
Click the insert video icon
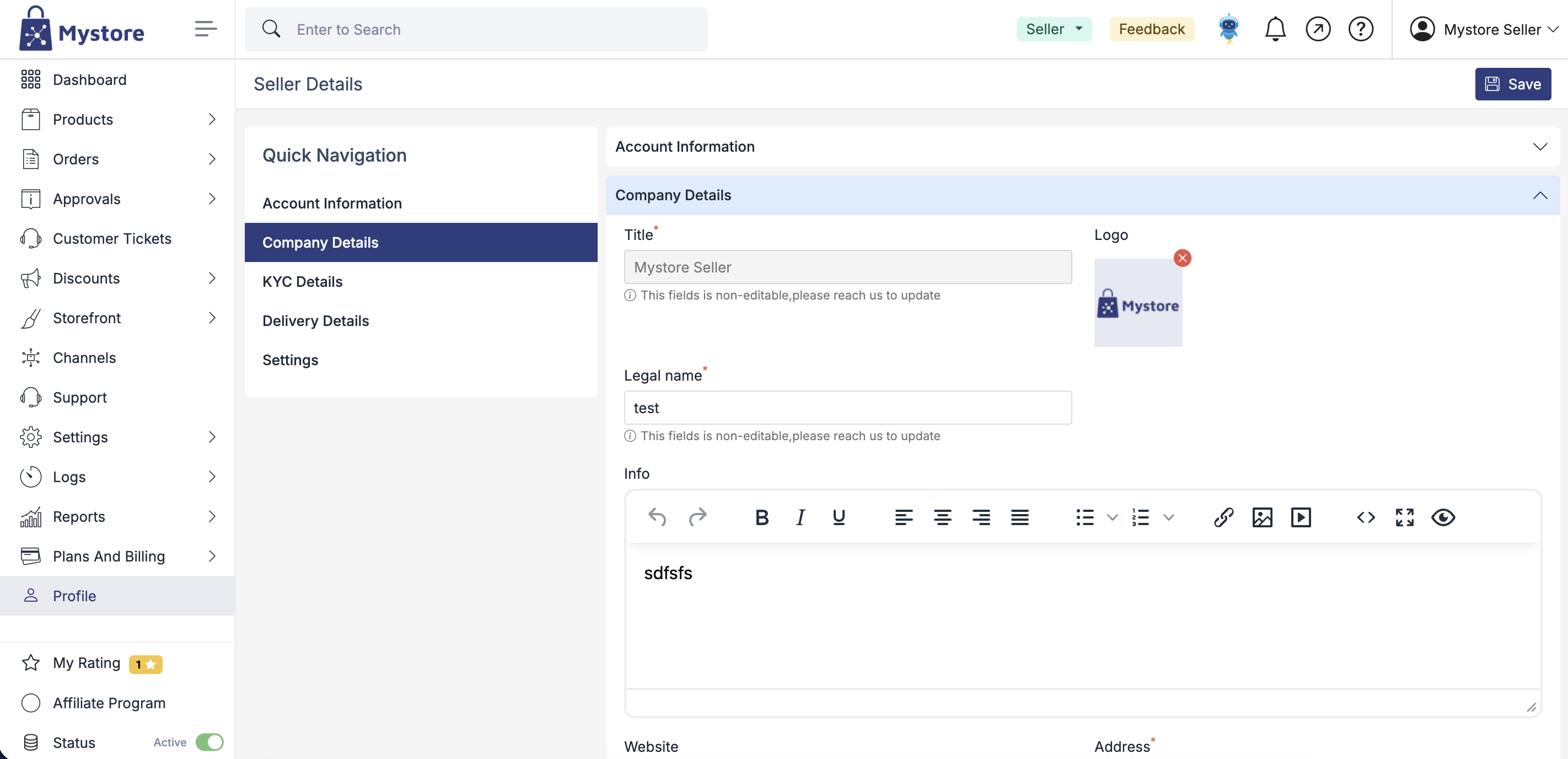click(x=1301, y=517)
